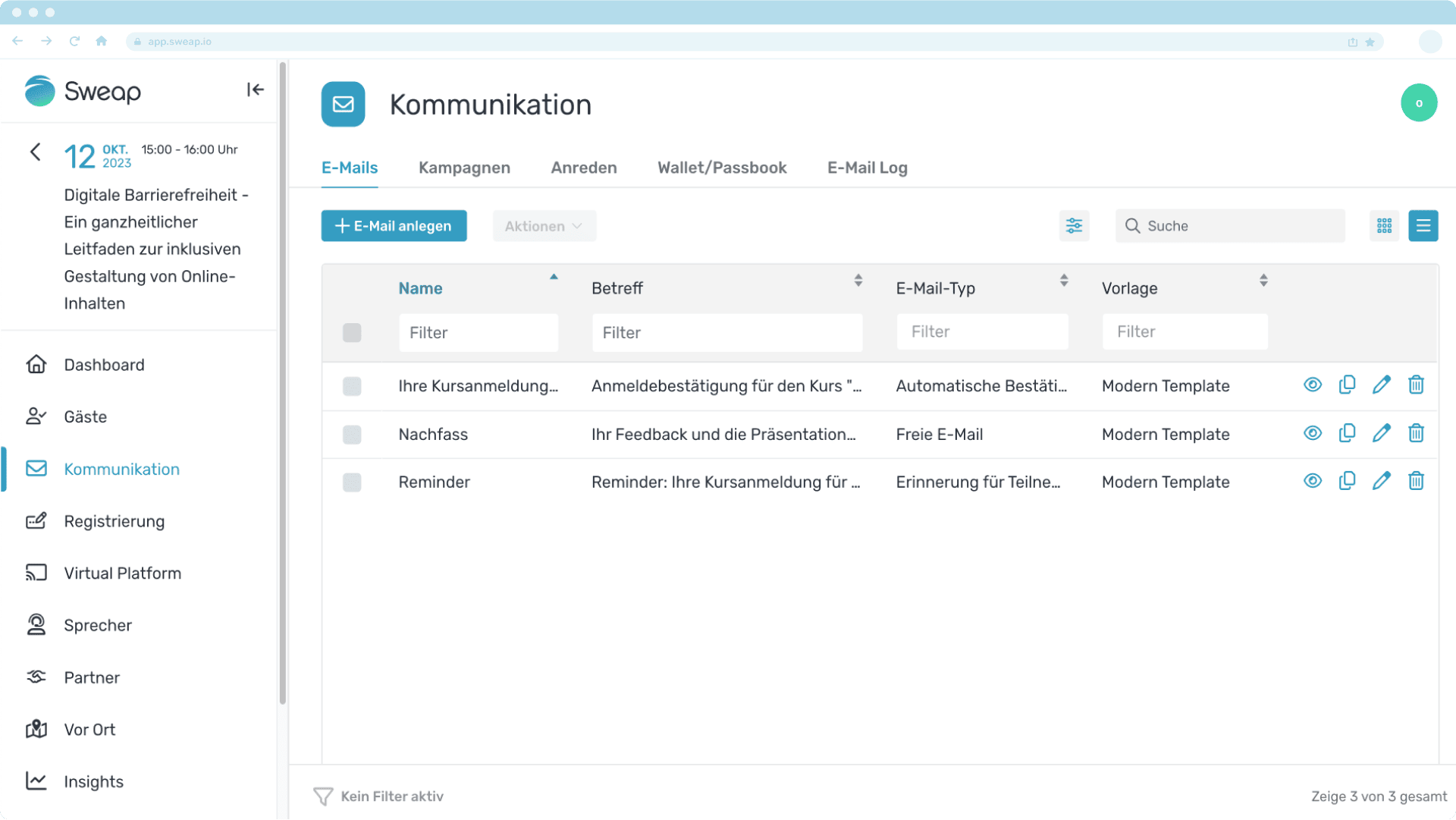Delete the Nachfass email
The image size is (1456, 820).
click(x=1416, y=433)
